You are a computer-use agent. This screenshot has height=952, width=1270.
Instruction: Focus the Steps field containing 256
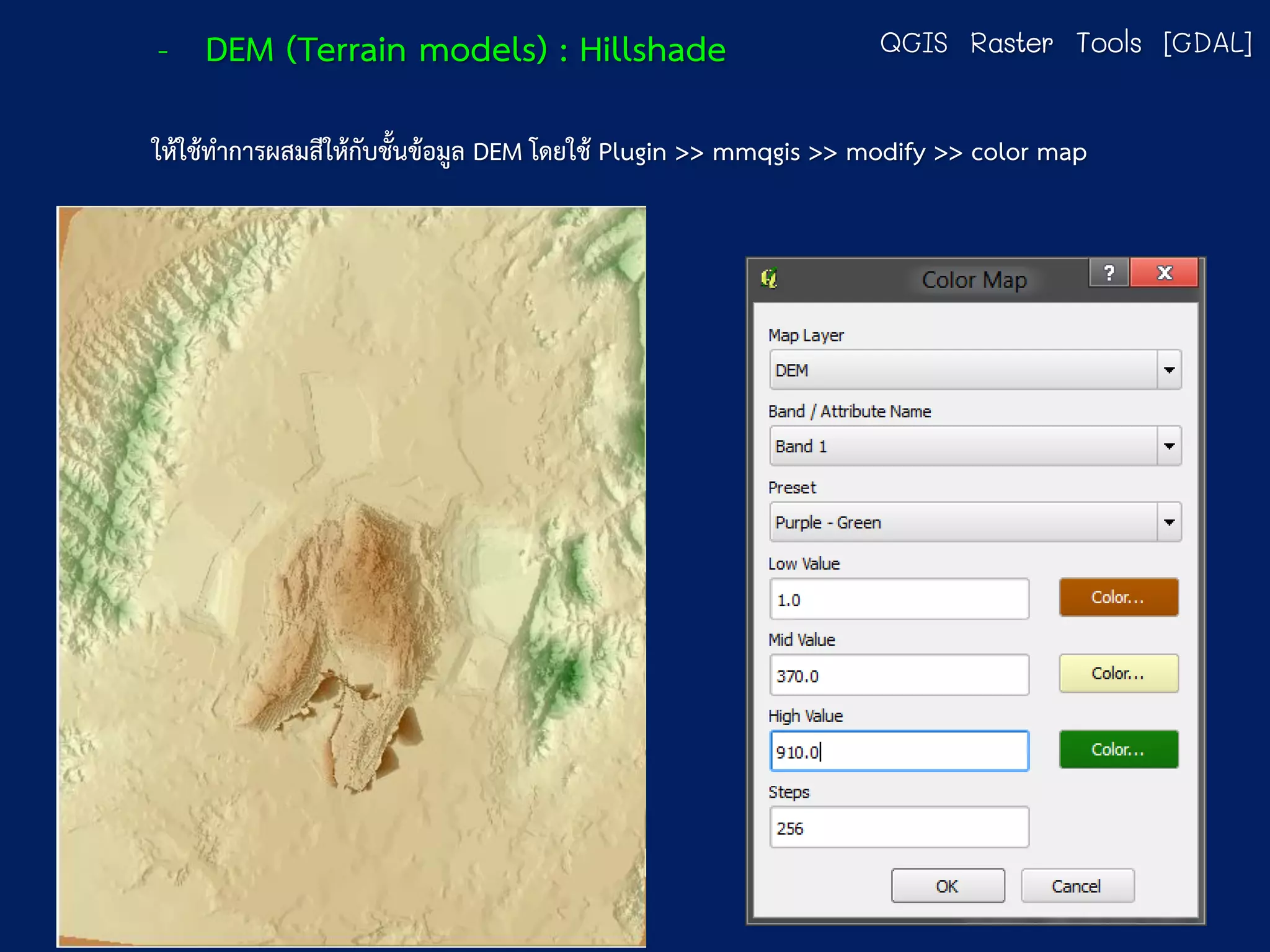pos(899,828)
